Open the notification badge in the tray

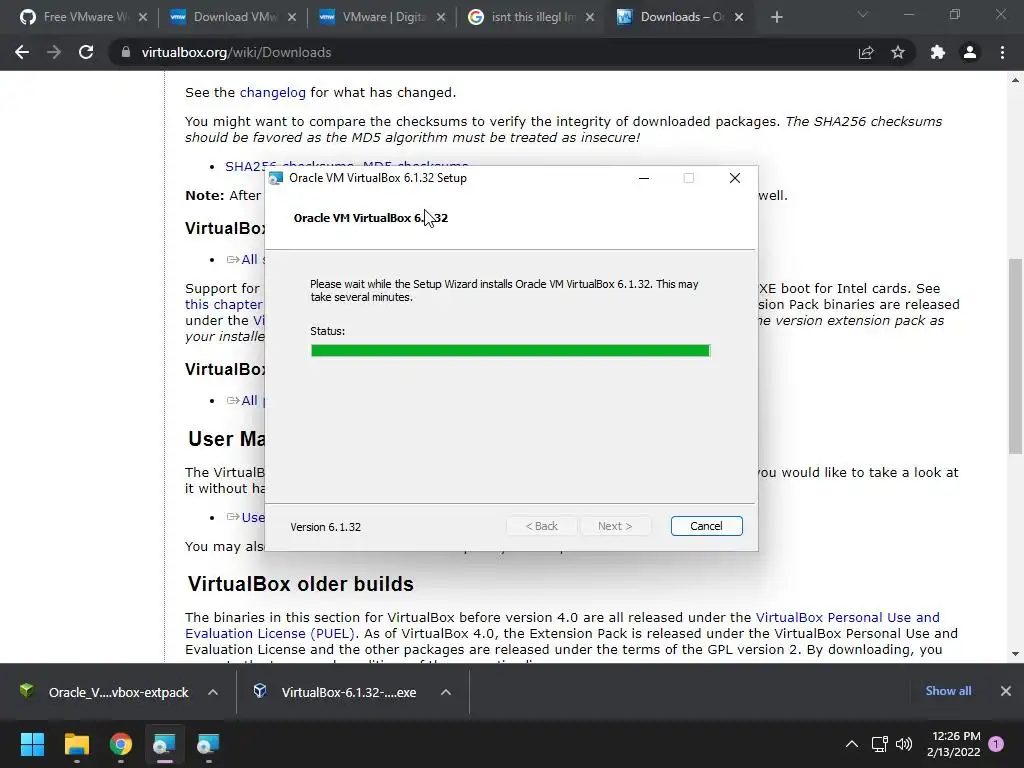[996, 744]
